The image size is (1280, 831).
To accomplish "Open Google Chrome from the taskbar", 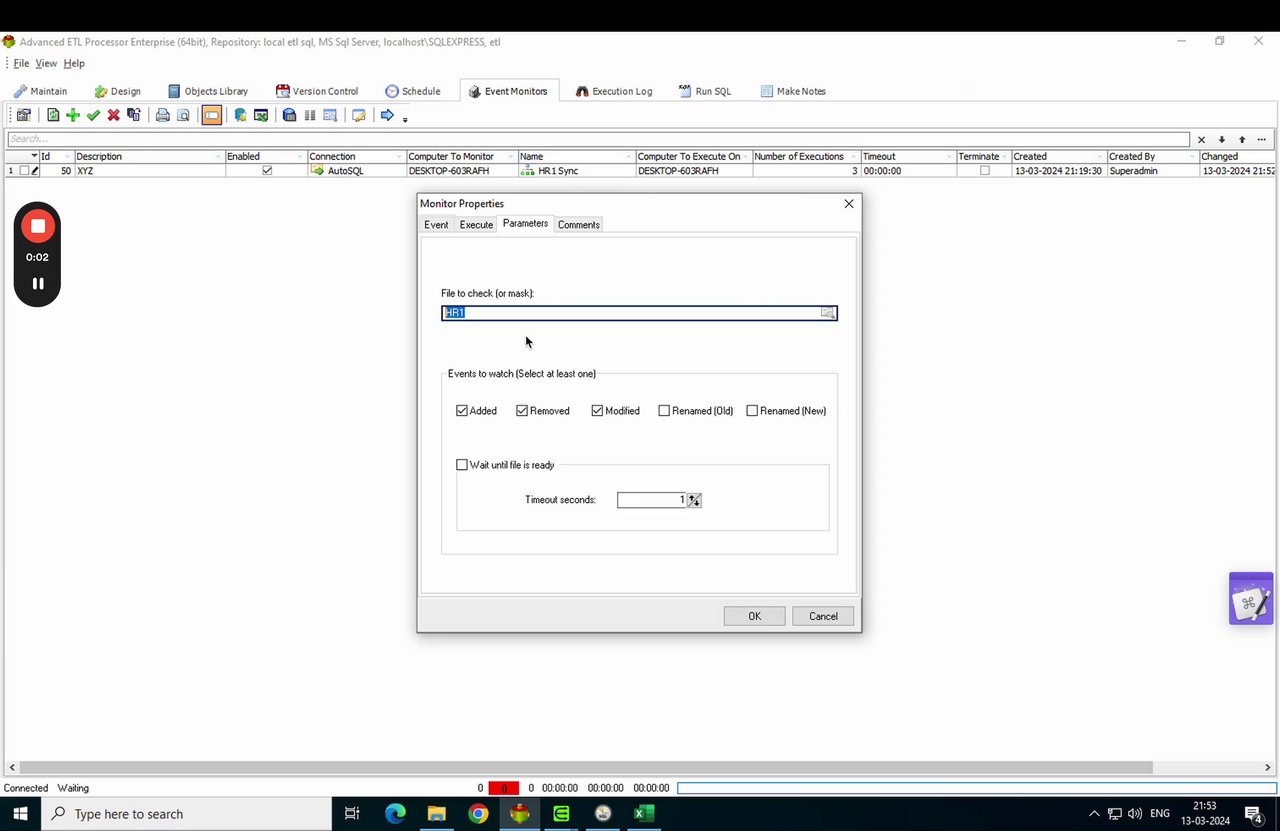I will tap(479, 814).
